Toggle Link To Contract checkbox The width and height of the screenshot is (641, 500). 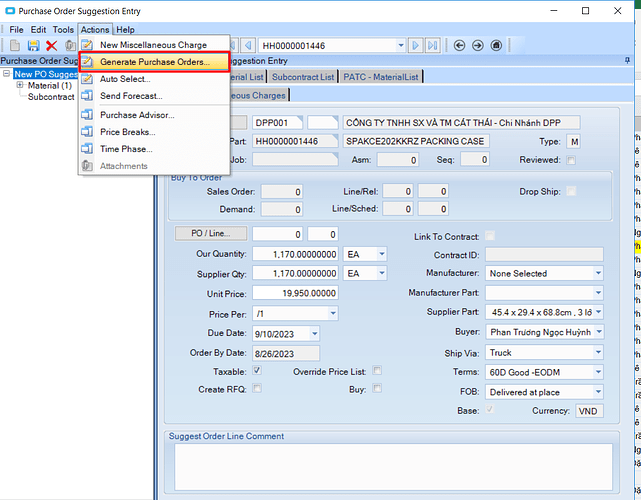click(489, 236)
